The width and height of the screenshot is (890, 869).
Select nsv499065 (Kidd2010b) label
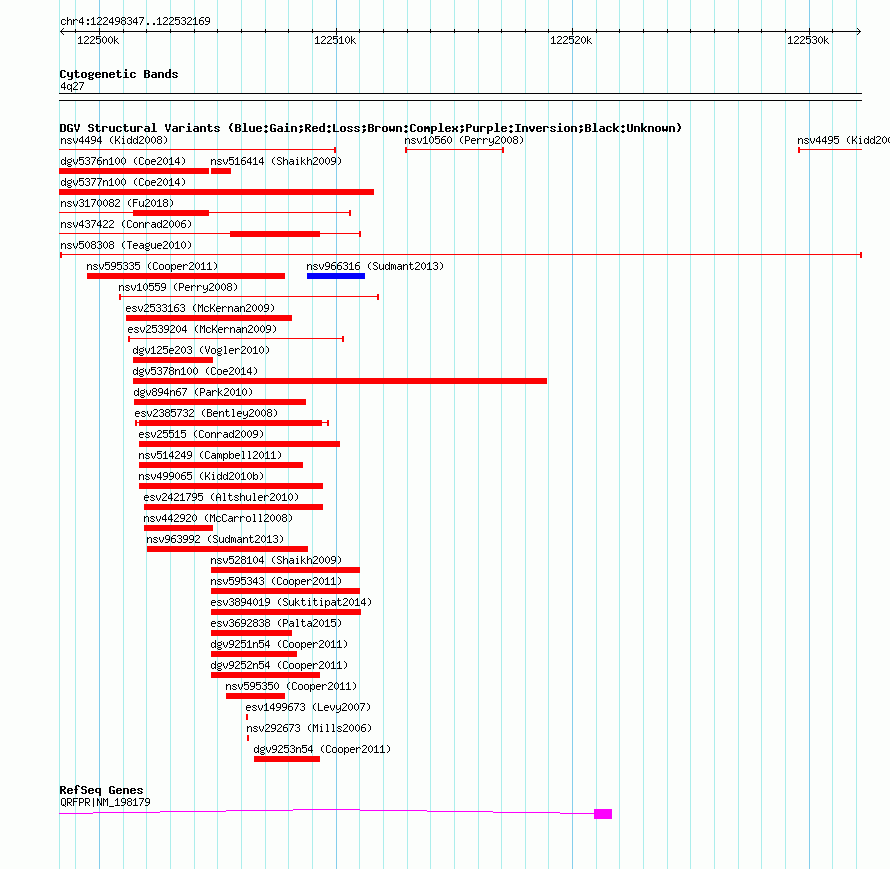[x=201, y=476]
